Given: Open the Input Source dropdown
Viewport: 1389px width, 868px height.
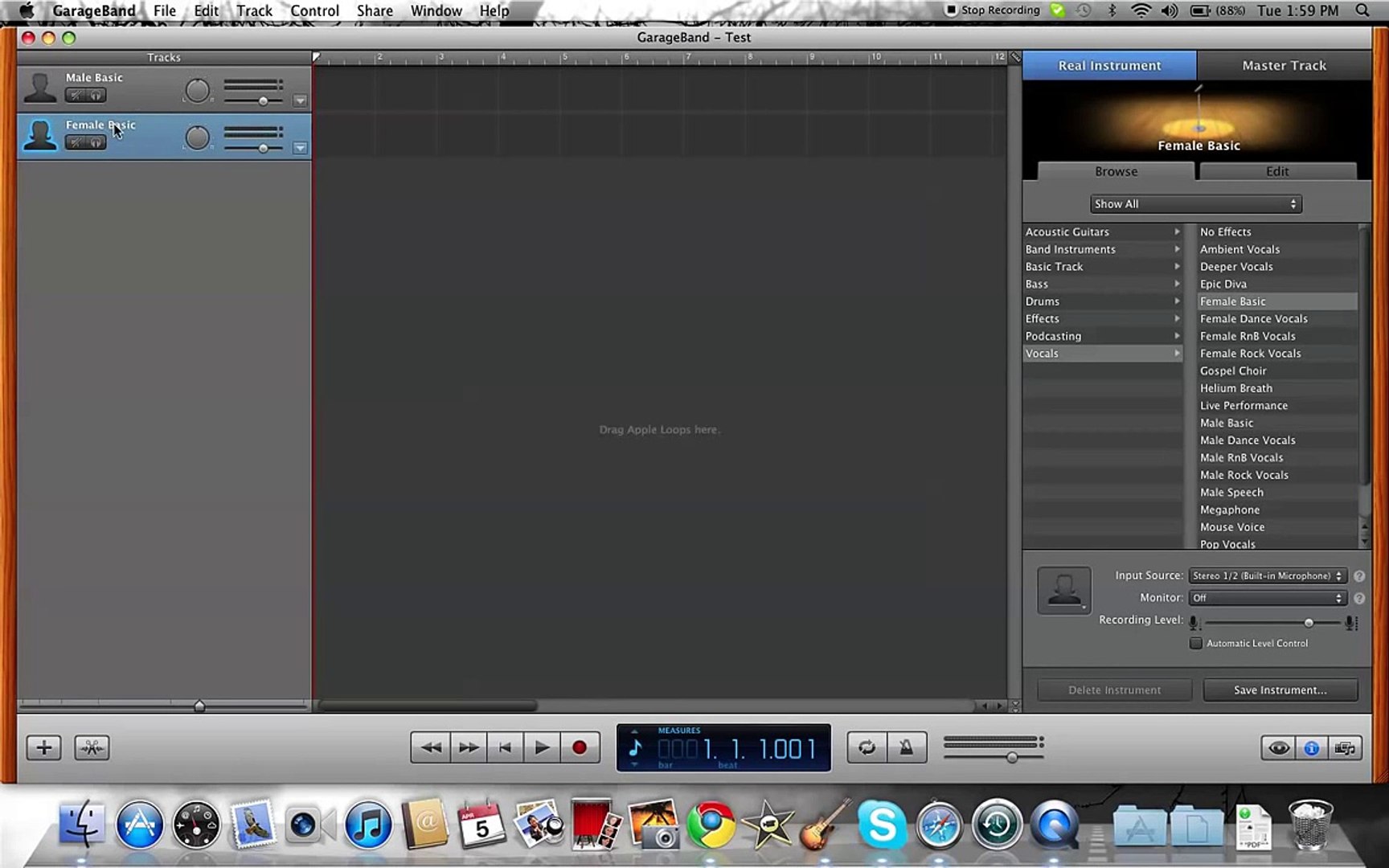Looking at the screenshot, I should tap(1268, 575).
